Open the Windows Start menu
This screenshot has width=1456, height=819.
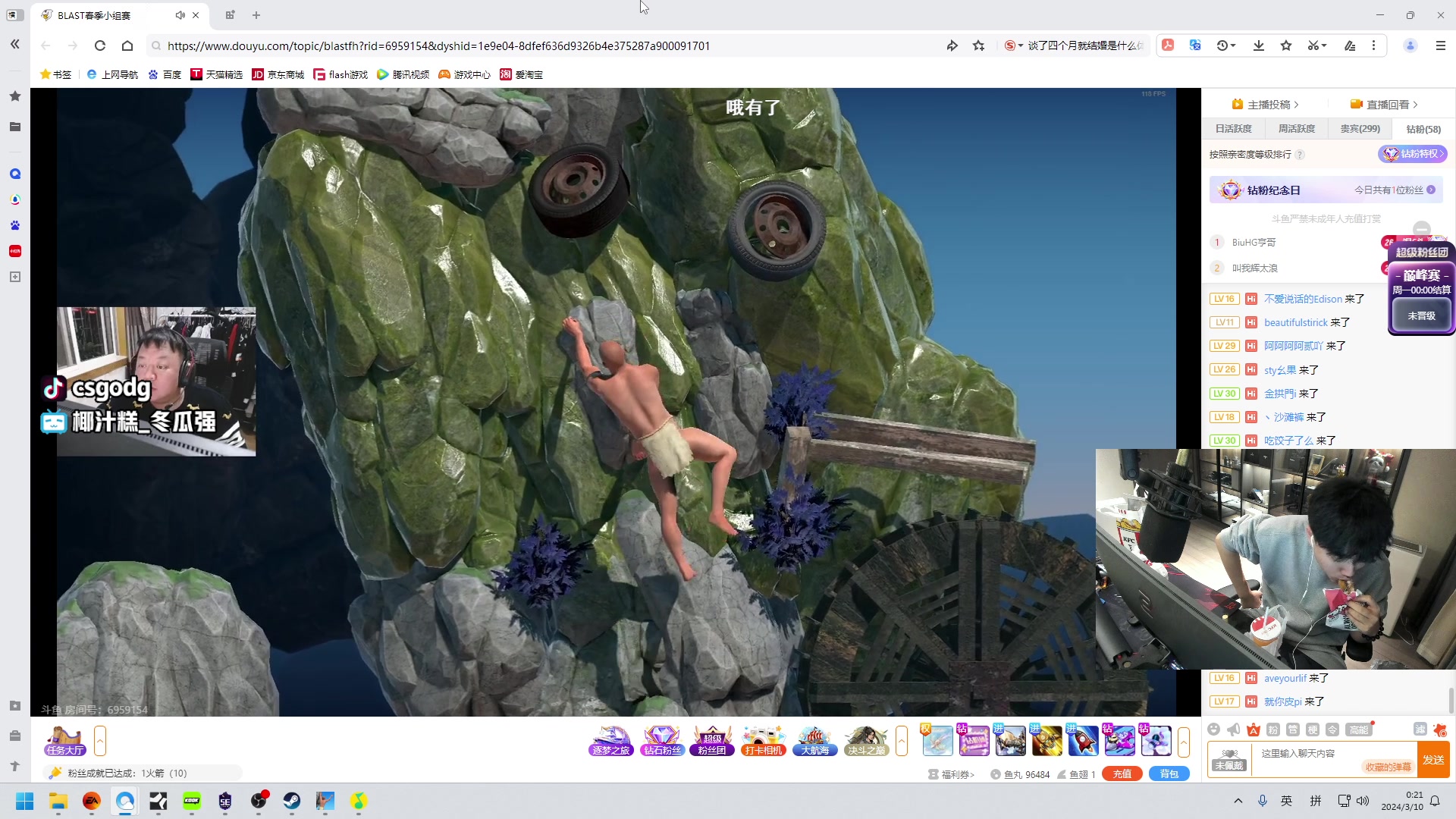coord(25,801)
